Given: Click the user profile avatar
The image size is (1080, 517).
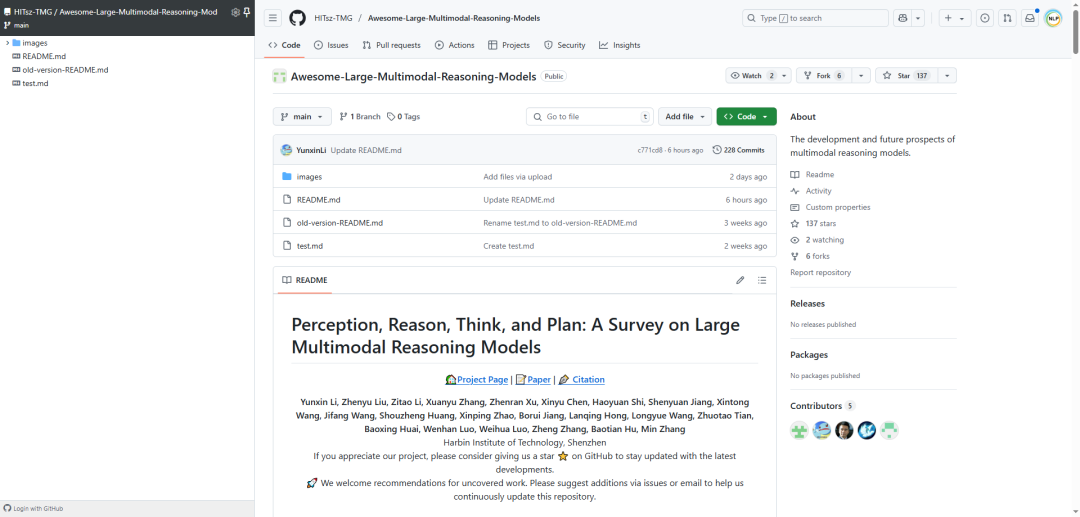Looking at the screenshot, I should coord(1053,19).
